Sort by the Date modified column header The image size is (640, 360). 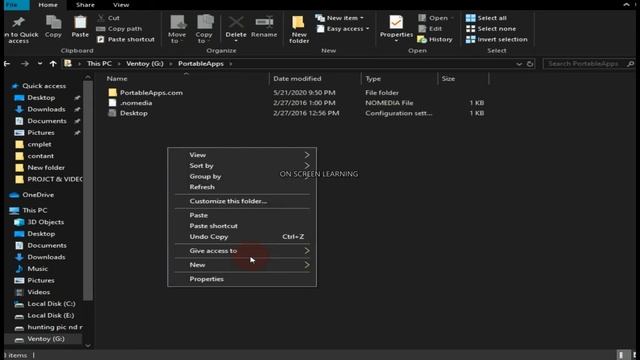tap(297, 78)
